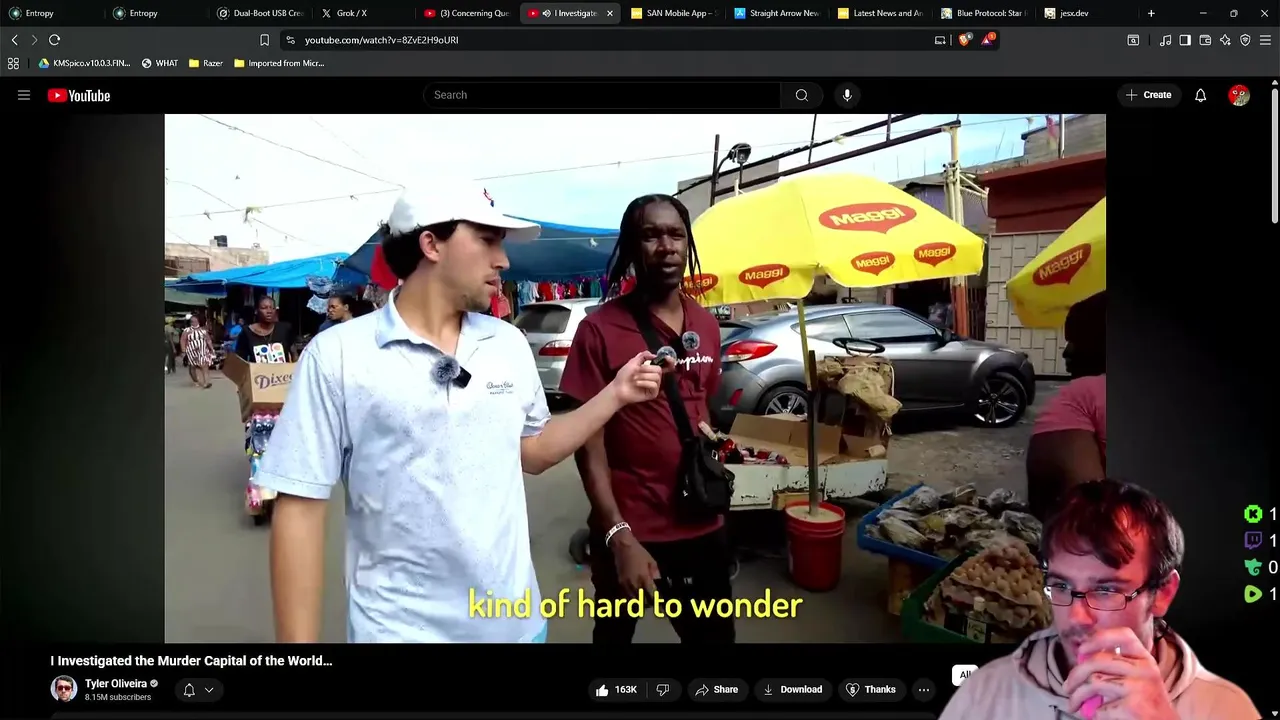Click the 8.15M subscribers text
Viewport: 1280px width, 720px height.
(x=118, y=697)
